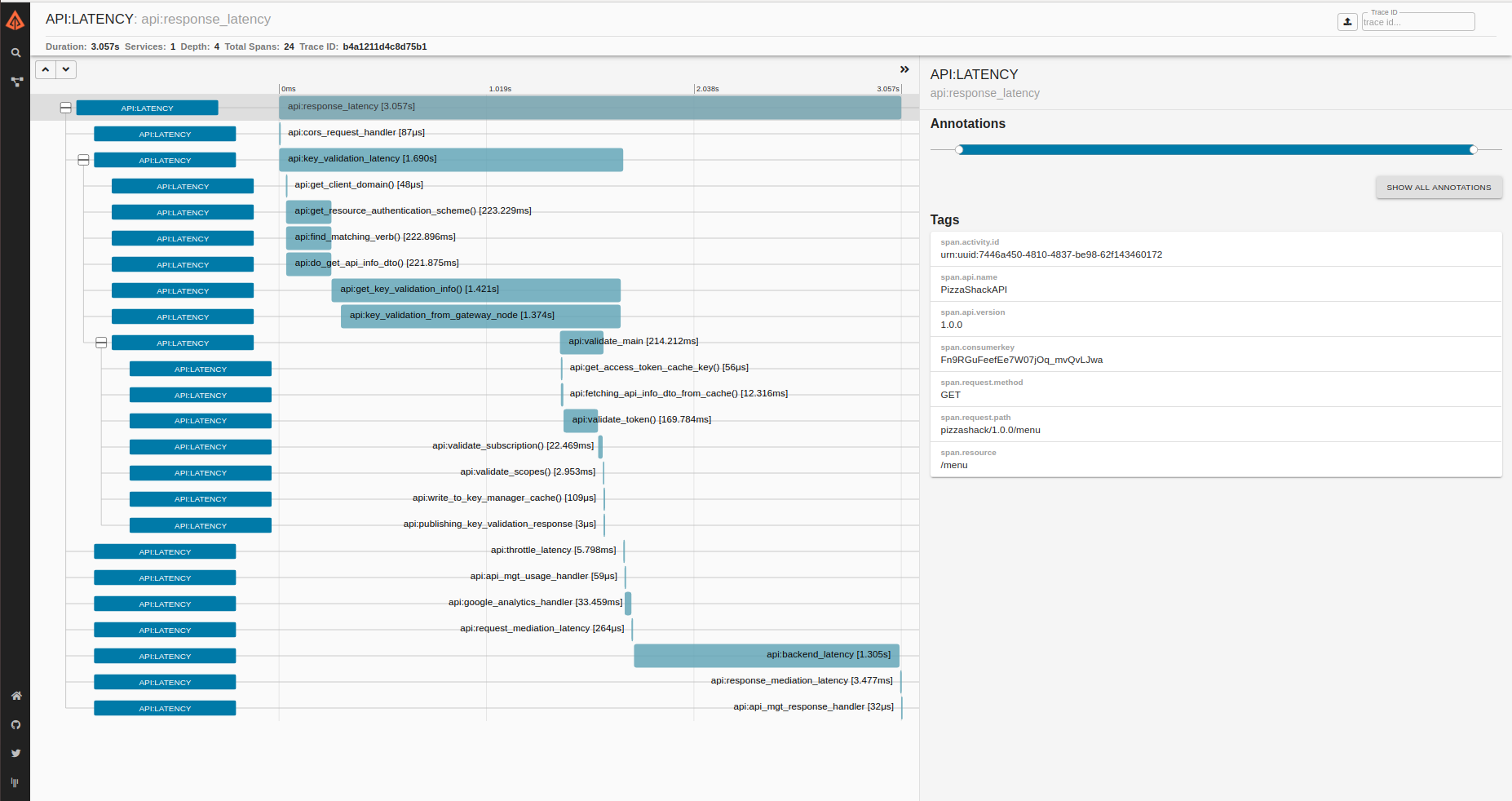Collapse the api:validate_main span children
Viewport: 1512px width, 801px height.
(101, 343)
